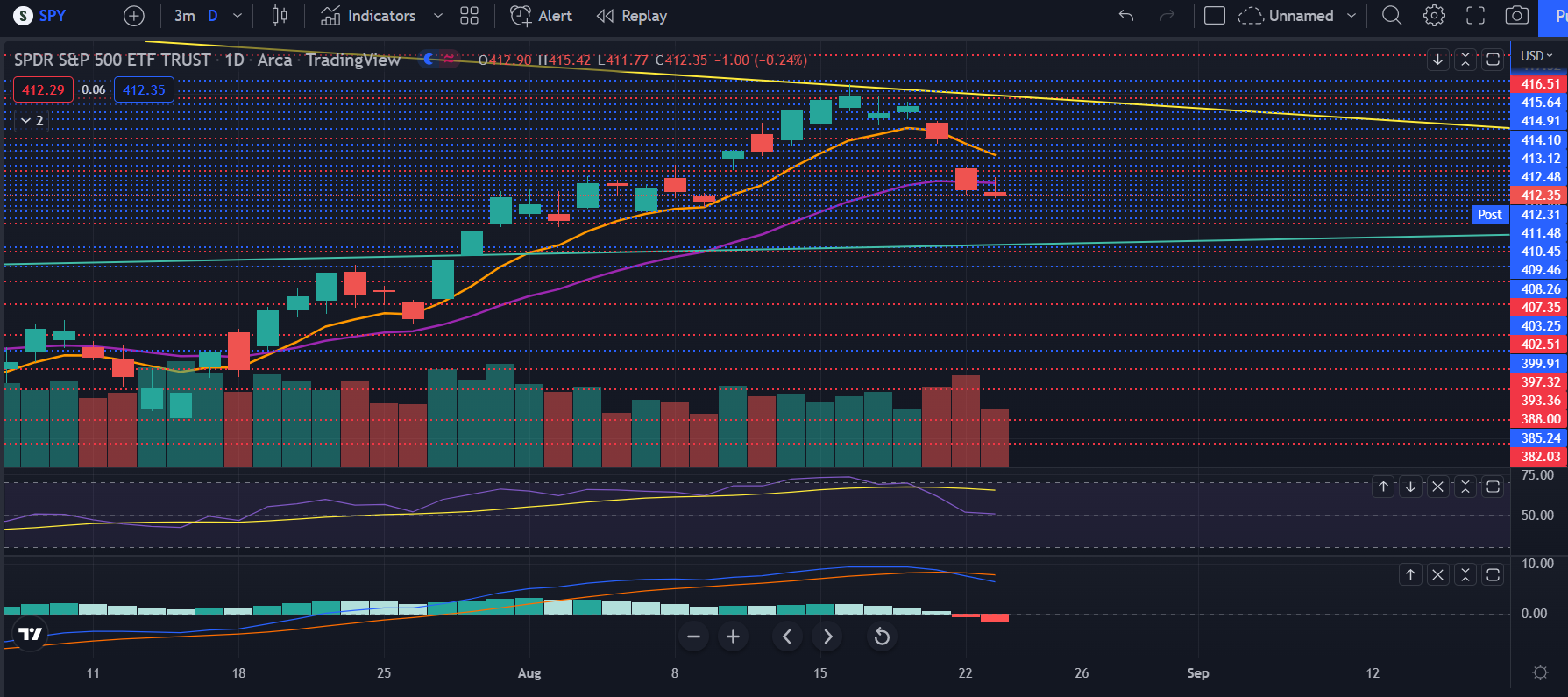
Task: Add a symbol to compare with plus icon
Action: [x=133, y=16]
